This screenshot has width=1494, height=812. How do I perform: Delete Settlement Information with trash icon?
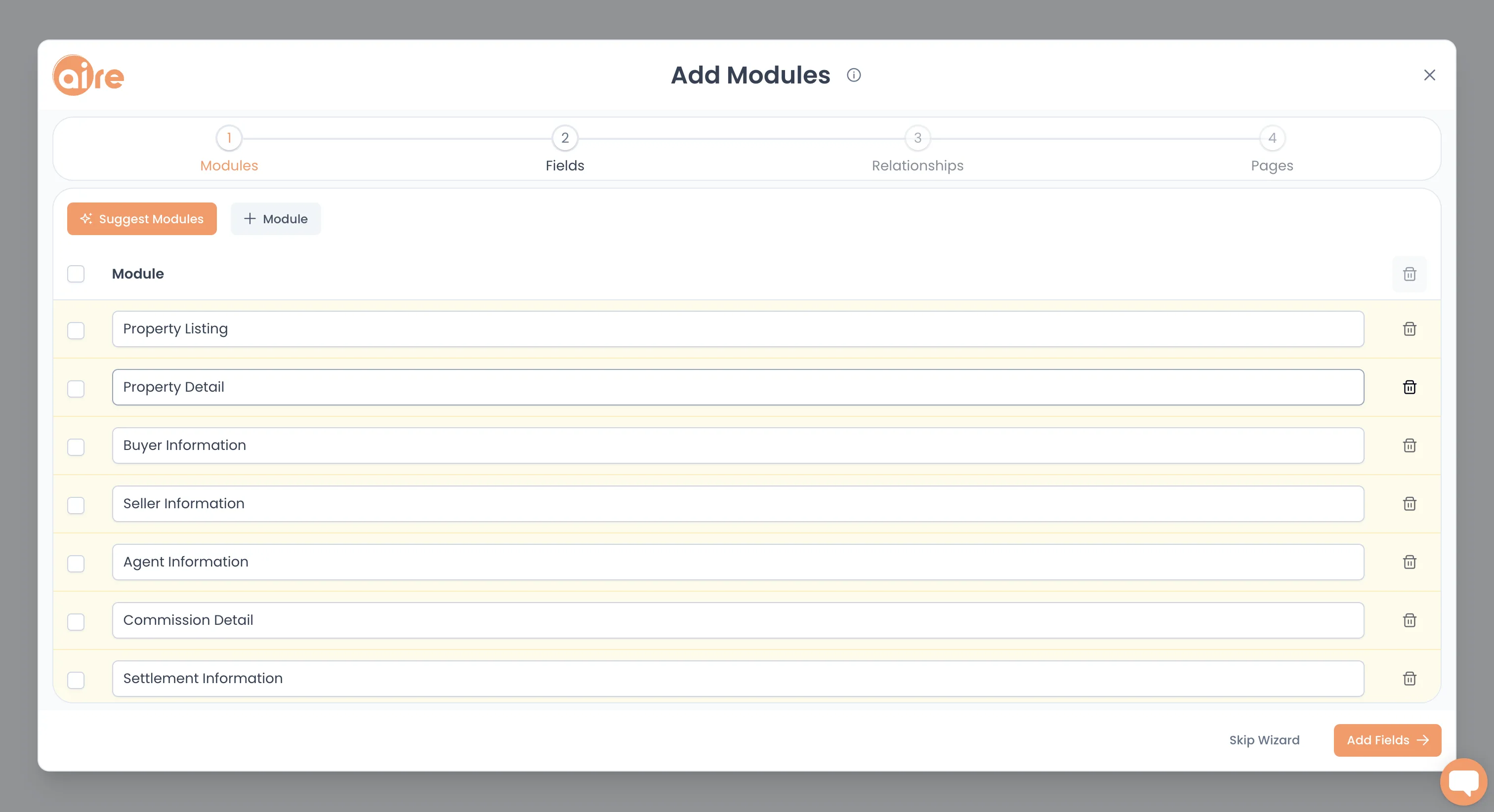coord(1410,679)
